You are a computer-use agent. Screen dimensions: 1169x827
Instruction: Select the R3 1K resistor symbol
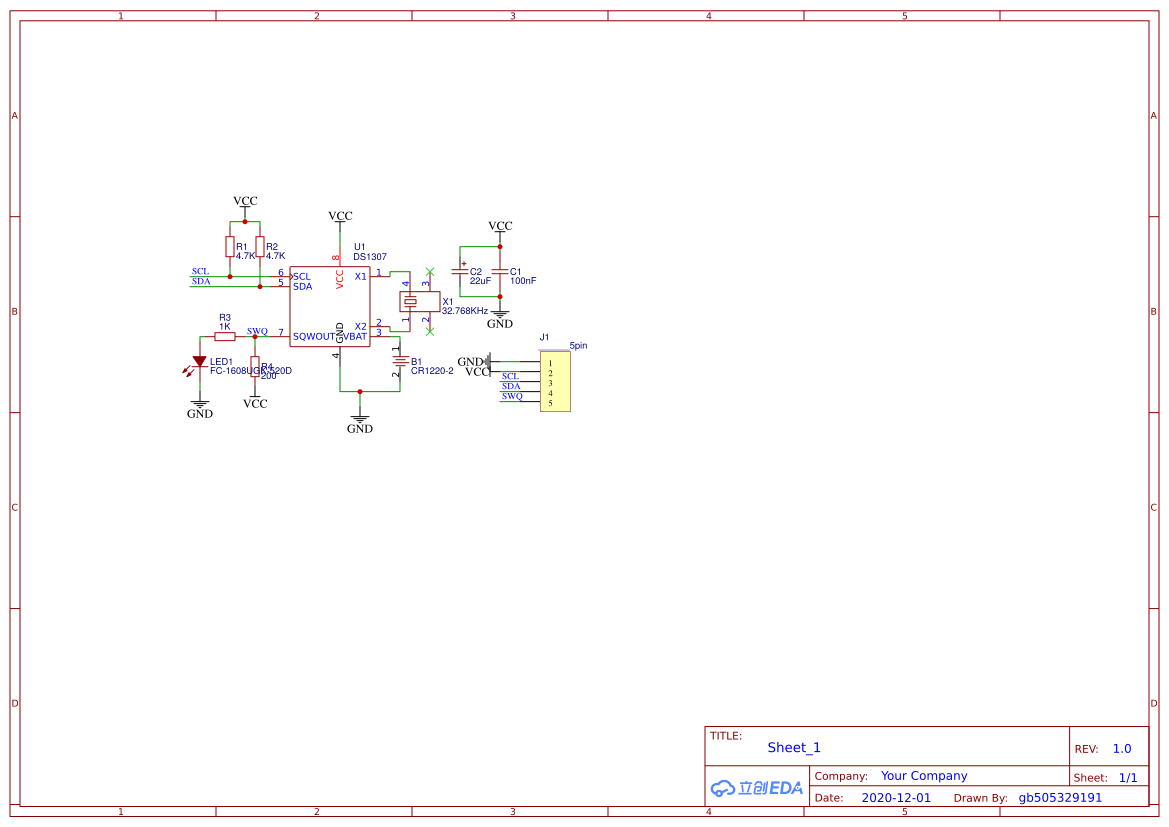click(225, 336)
